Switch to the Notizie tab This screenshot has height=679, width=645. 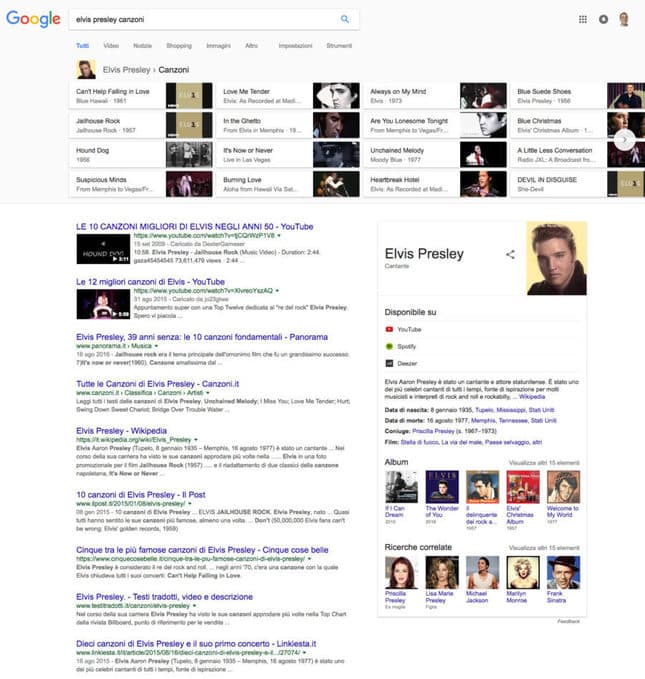click(142, 45)
